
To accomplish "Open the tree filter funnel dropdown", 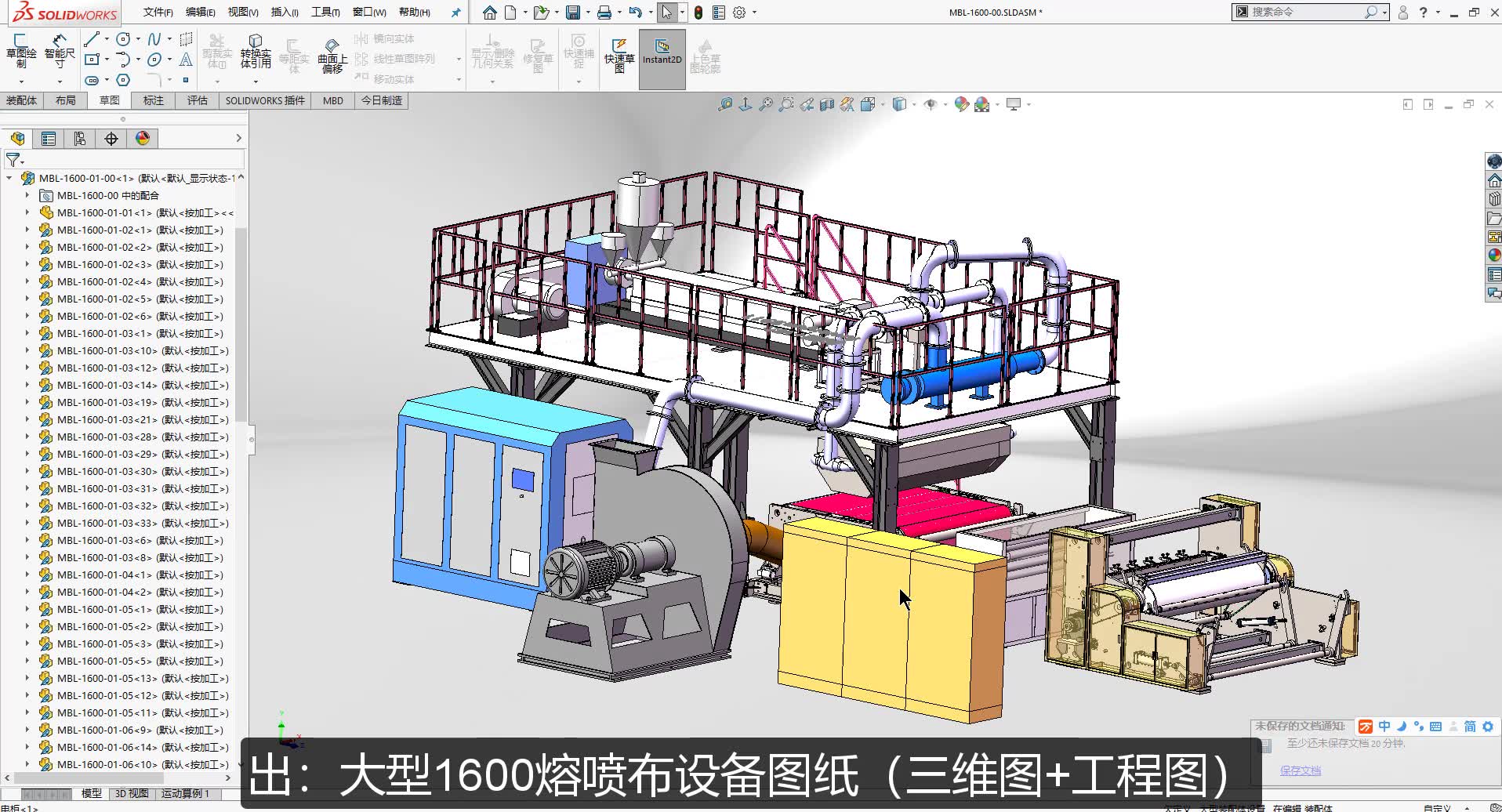I will click(x=15, y=160).
